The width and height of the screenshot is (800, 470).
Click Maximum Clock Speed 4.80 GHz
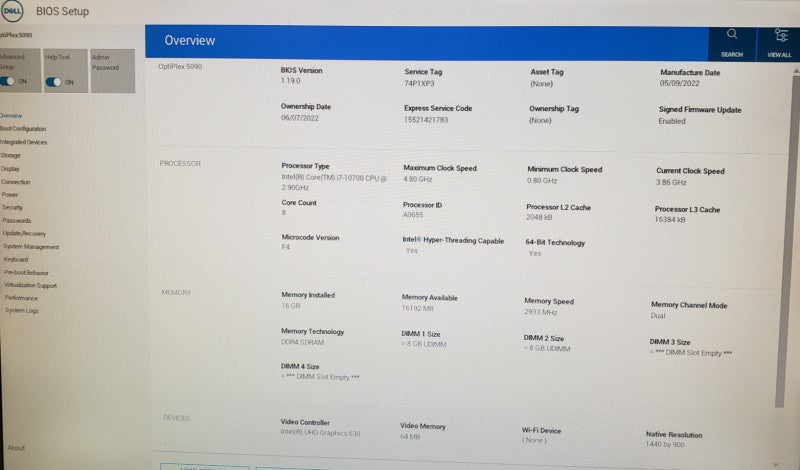point(418,179)
